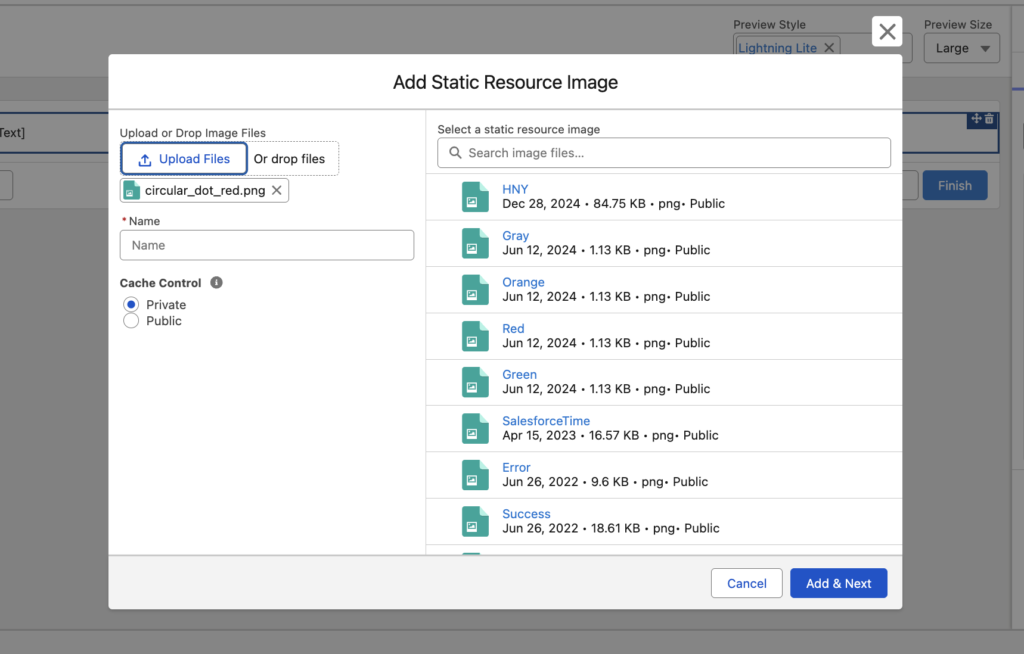Click the Cache Control info icon
The width and height of the screenshot is (1024, 654).
pyautogui.click(x=216, y=283)
